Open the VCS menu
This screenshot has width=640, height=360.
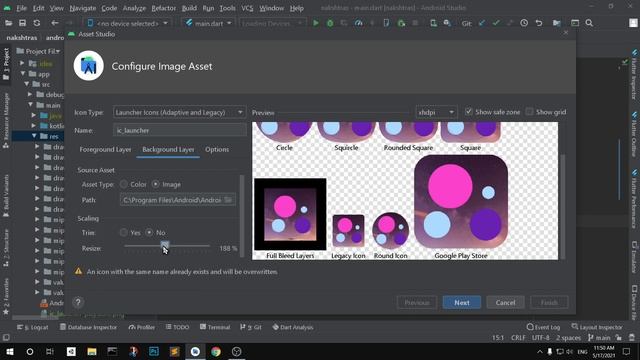point(247,8)
